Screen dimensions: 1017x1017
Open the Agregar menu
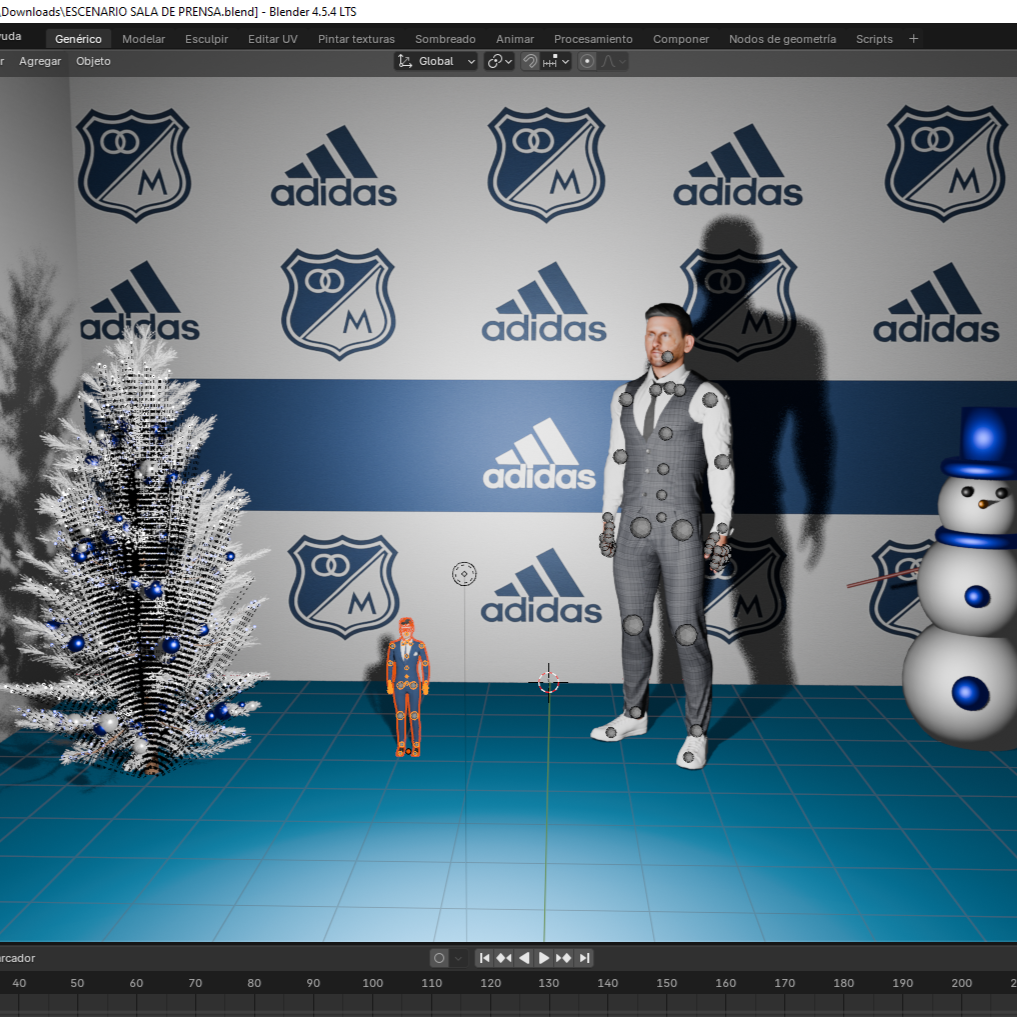(x=40, y=61)
